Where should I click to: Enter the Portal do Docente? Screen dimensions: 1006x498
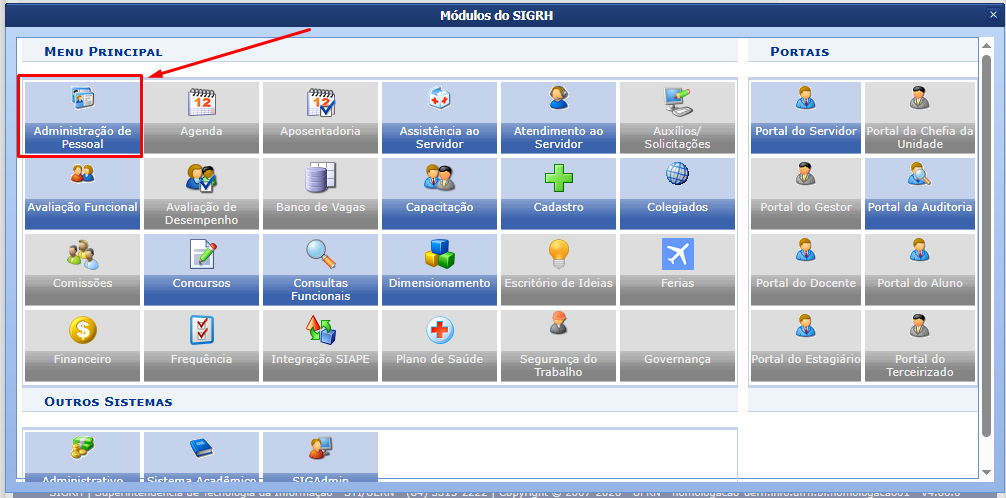[x=805, y=268]
